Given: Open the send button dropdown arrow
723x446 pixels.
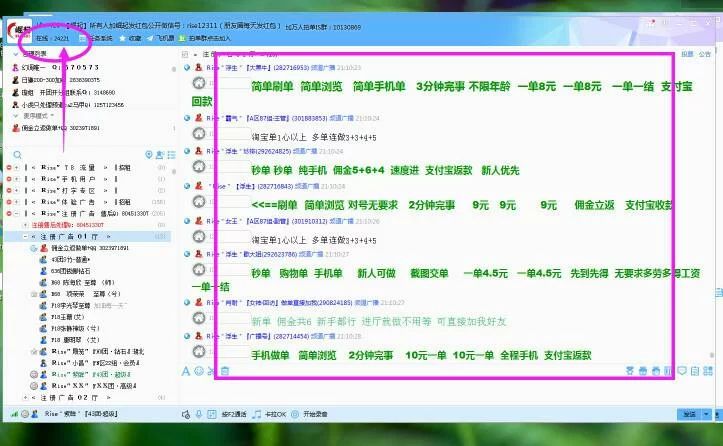Looking at the screenshot, I should tap(706, 414).
